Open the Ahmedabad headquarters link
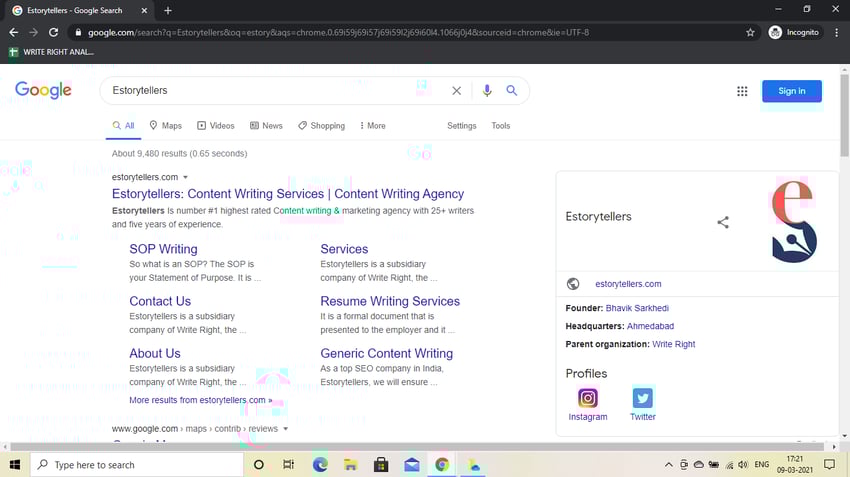 coord(650,326)
